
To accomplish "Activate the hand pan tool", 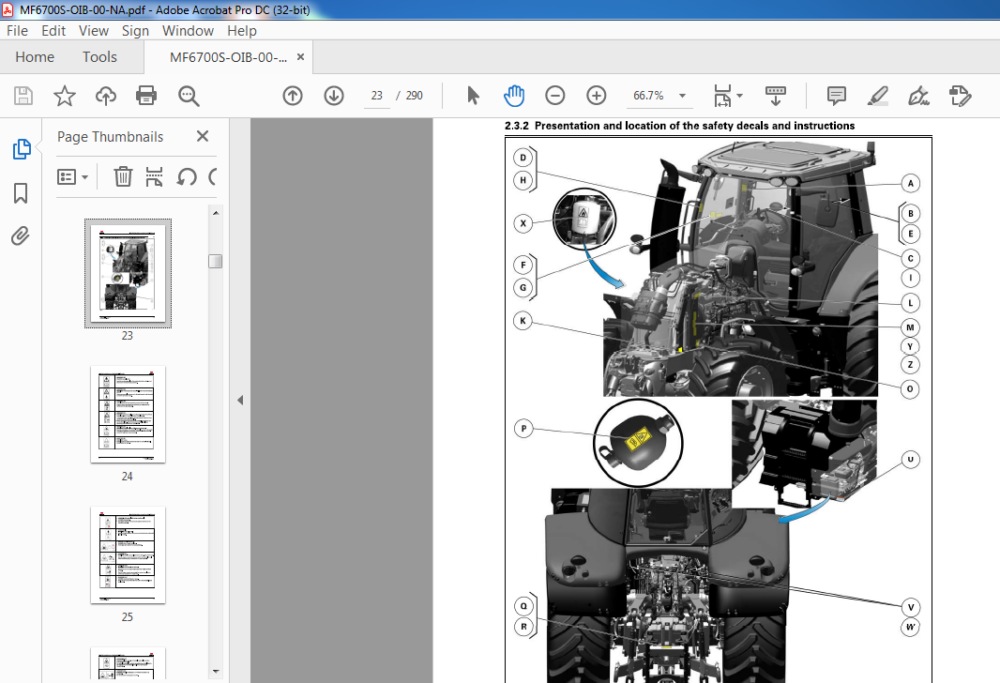I will point(513,96).
